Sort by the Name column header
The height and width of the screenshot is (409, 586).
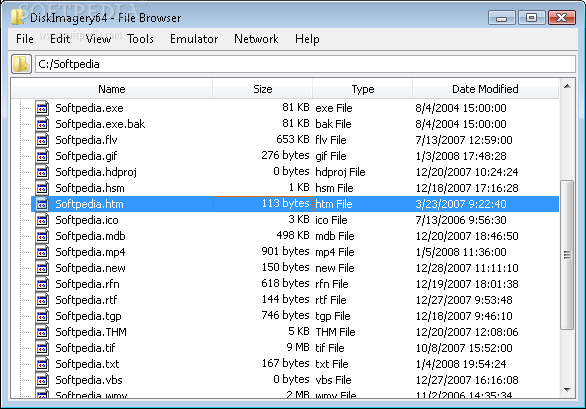(112, 89)
